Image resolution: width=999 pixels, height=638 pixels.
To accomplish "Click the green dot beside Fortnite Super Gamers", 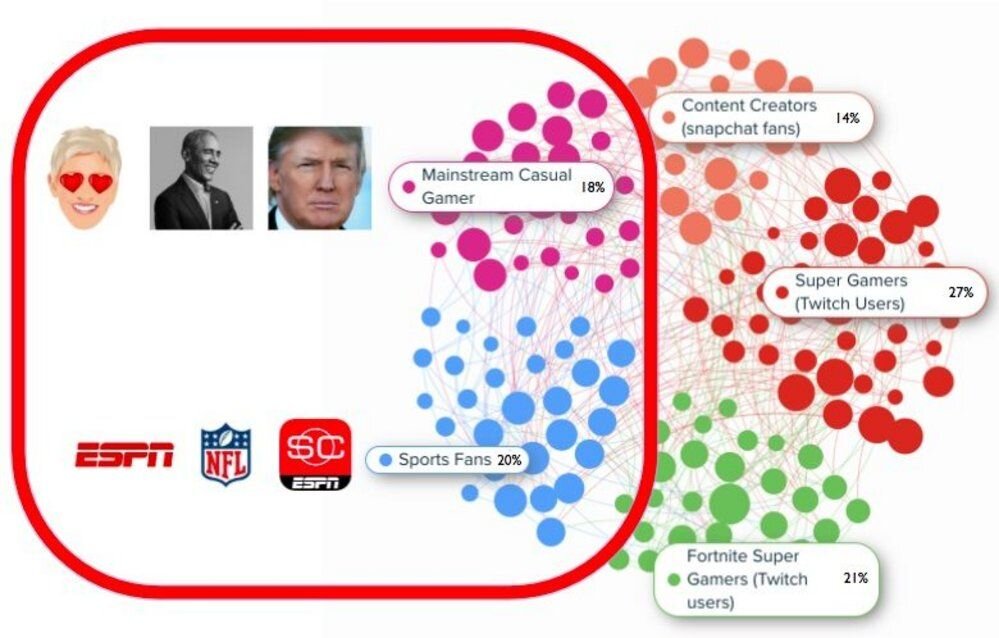I will pos(674,579).
